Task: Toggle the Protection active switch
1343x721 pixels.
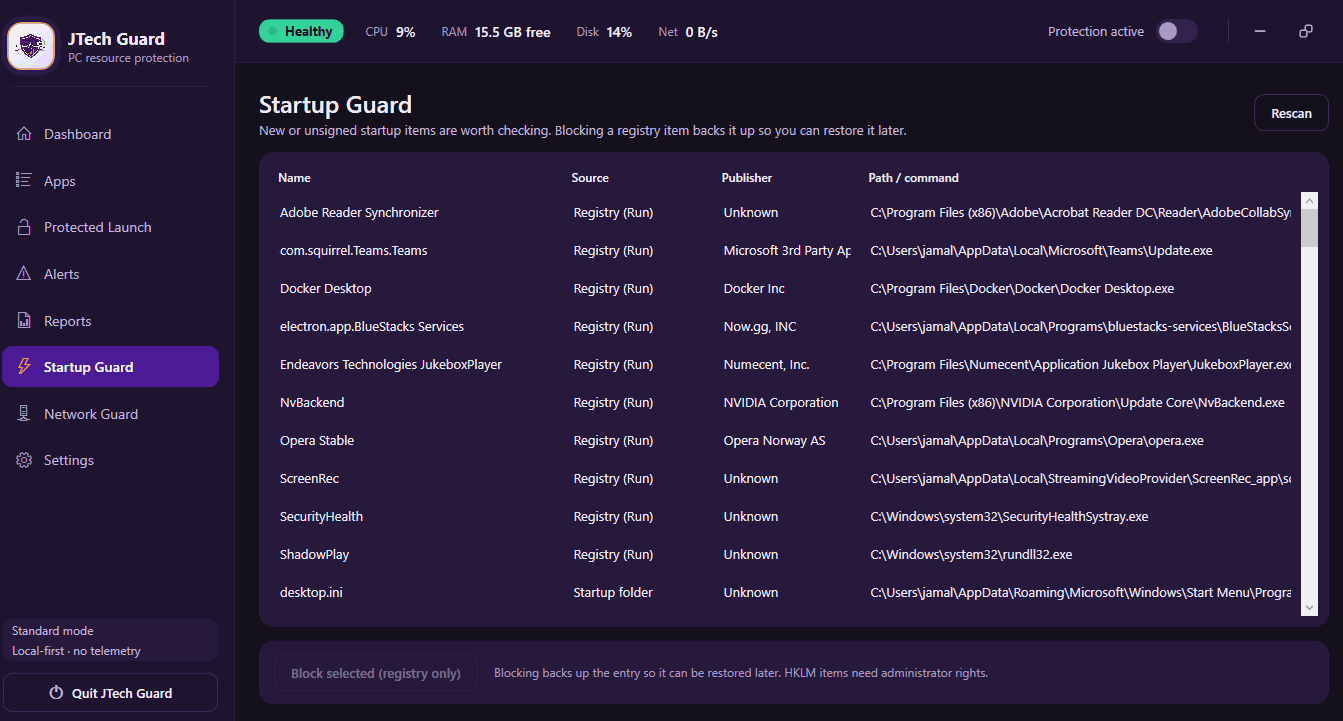Action: coord(1177,31)
